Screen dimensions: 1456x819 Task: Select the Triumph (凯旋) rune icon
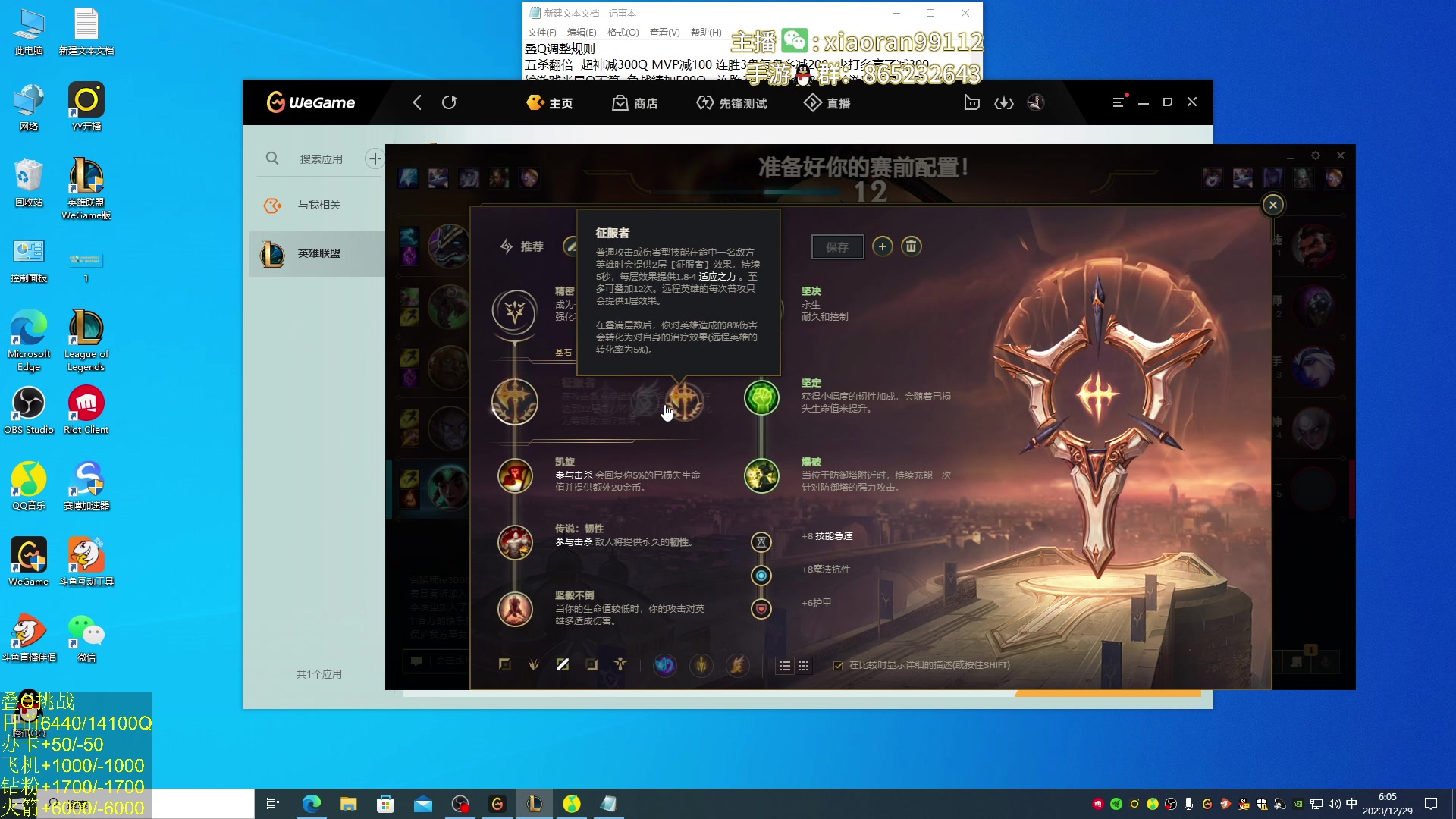coord(515,475)
